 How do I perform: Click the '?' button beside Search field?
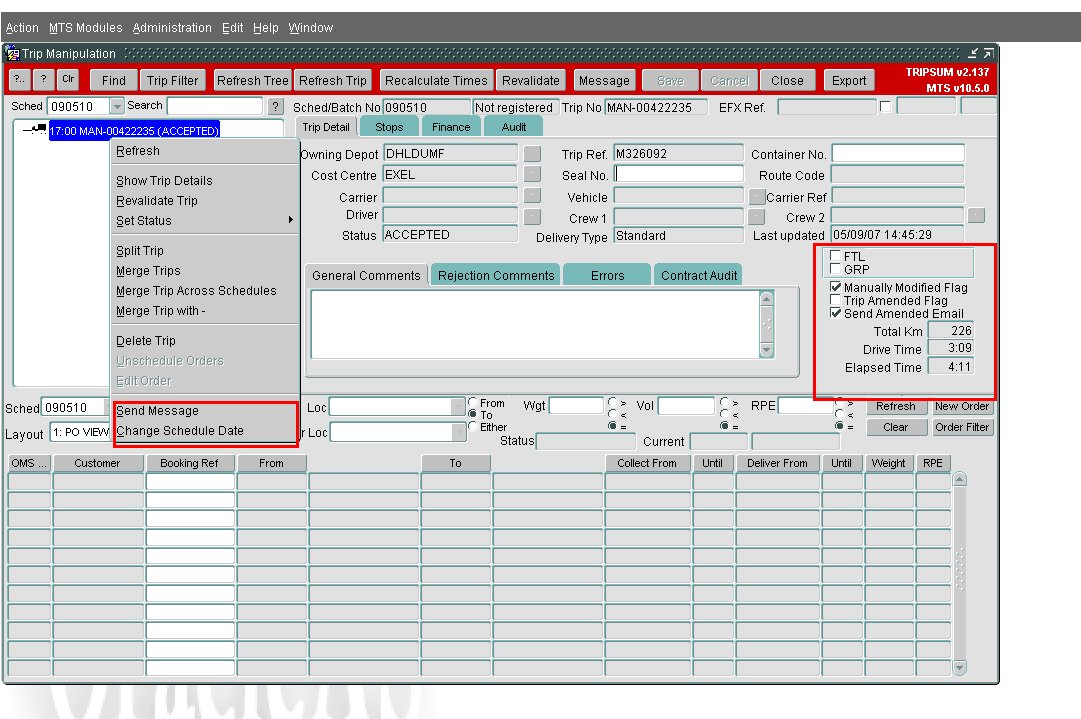click(x=276, y=106)
